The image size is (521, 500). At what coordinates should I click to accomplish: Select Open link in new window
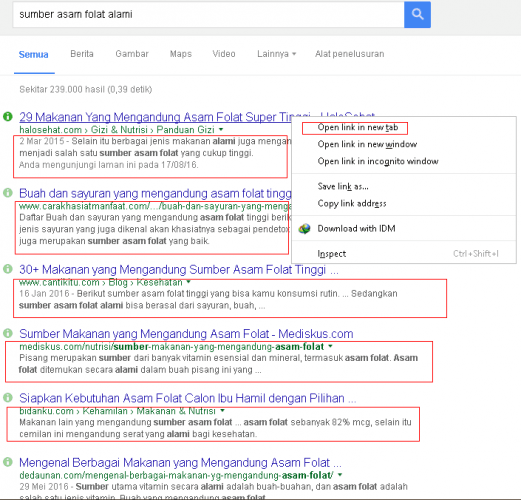pos(367,144)
